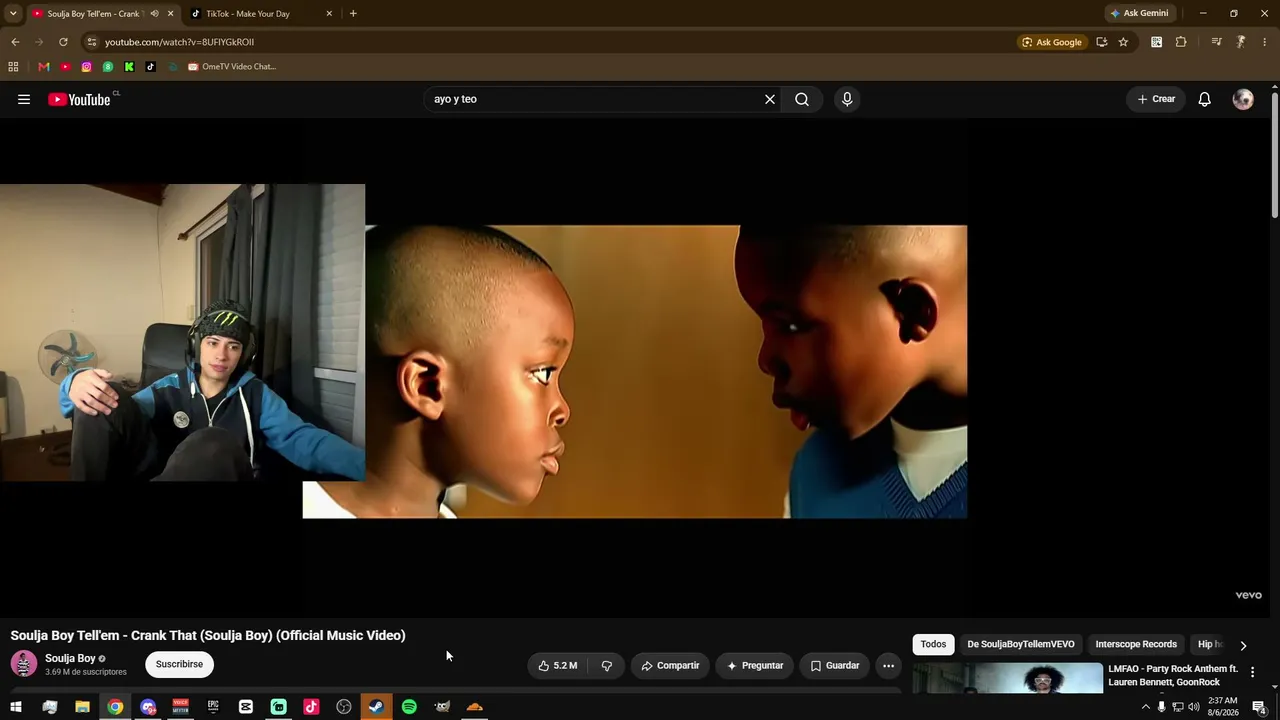Filter by Interscope Records chip
This screenshot has width=1280, height=720.
(1136, 645)
